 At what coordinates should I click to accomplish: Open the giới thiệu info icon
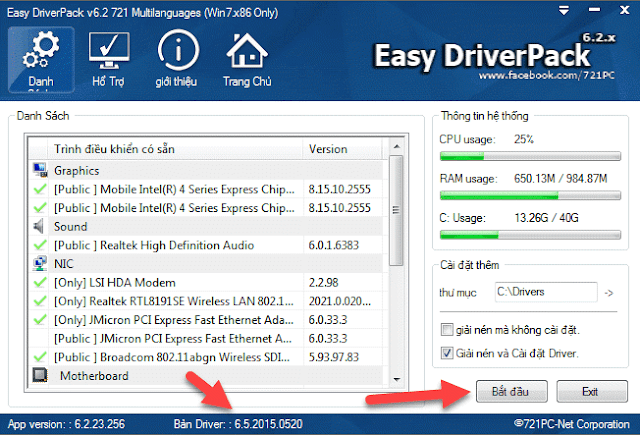point(178,60)
